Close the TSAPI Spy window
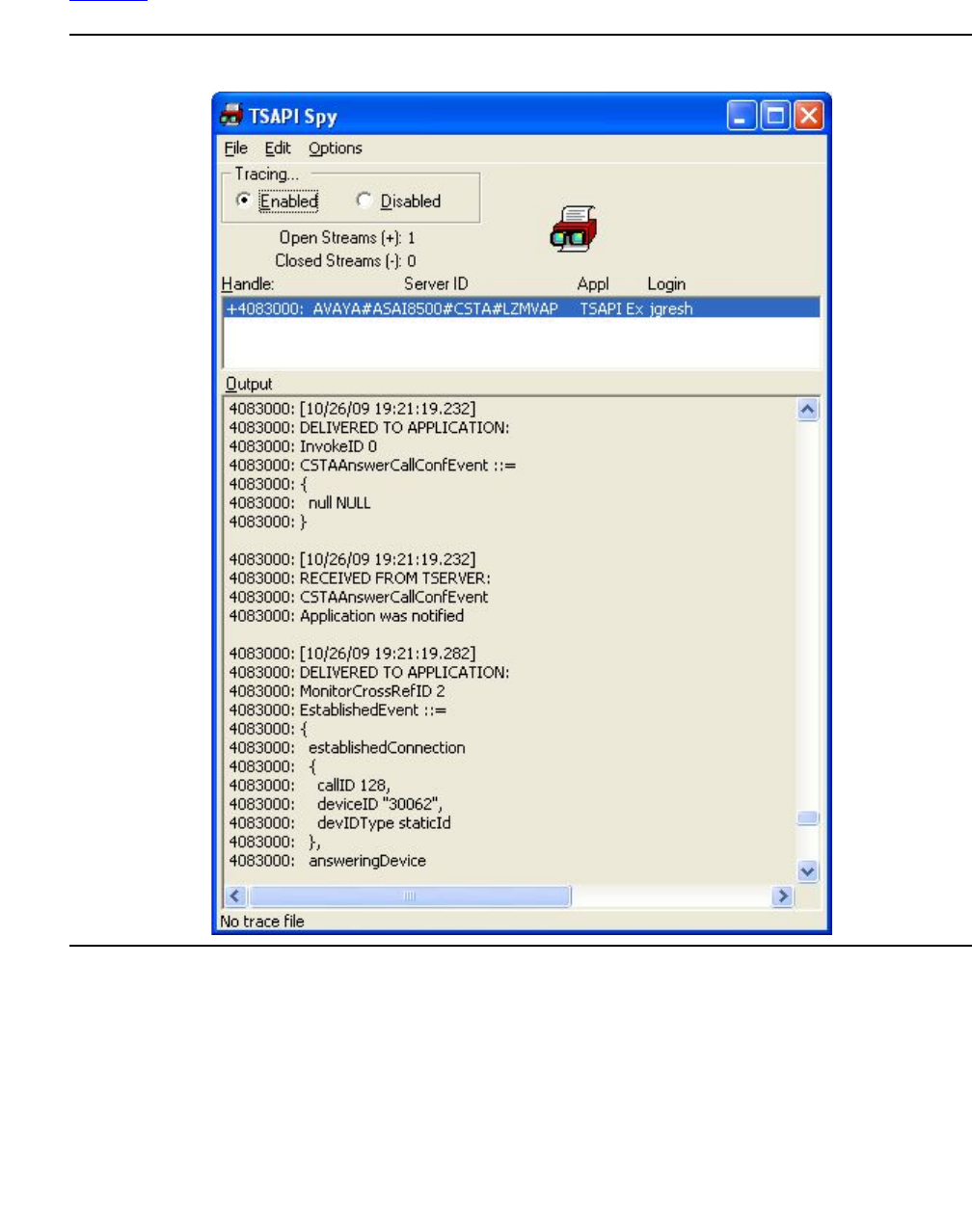972x1232 pixels. (808, 116)
